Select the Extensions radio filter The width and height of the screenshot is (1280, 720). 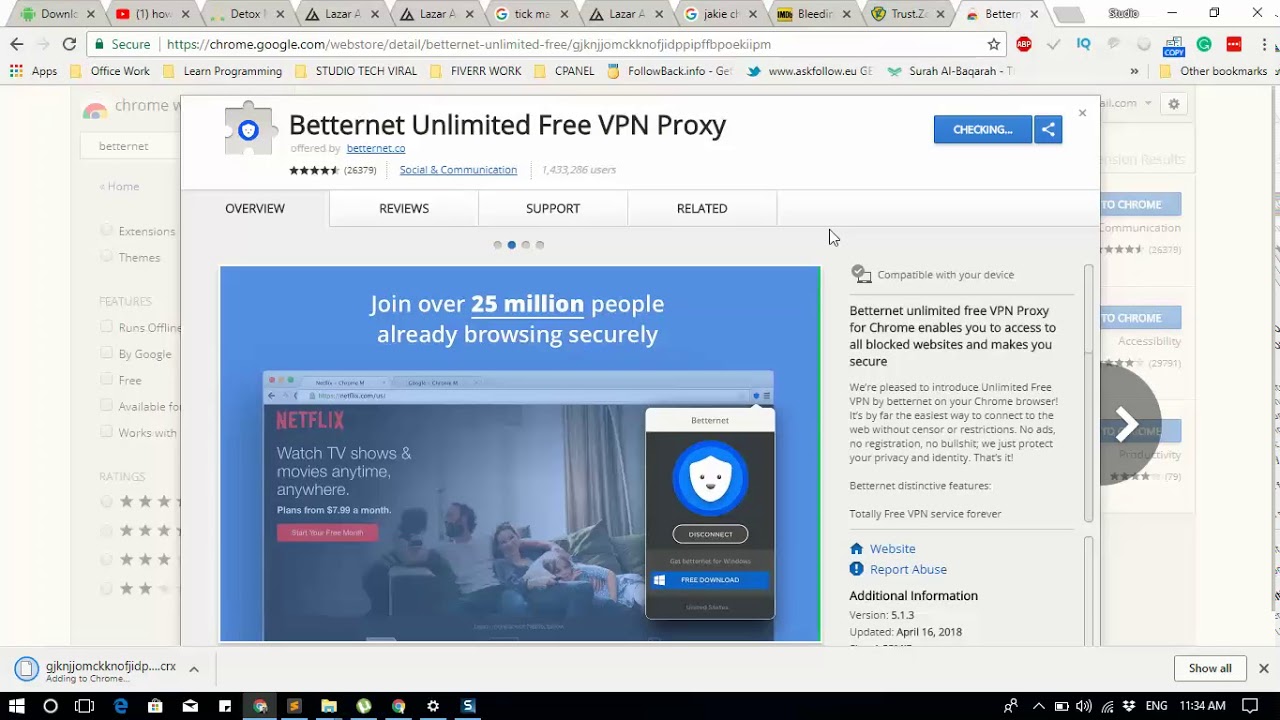[106, 230]
